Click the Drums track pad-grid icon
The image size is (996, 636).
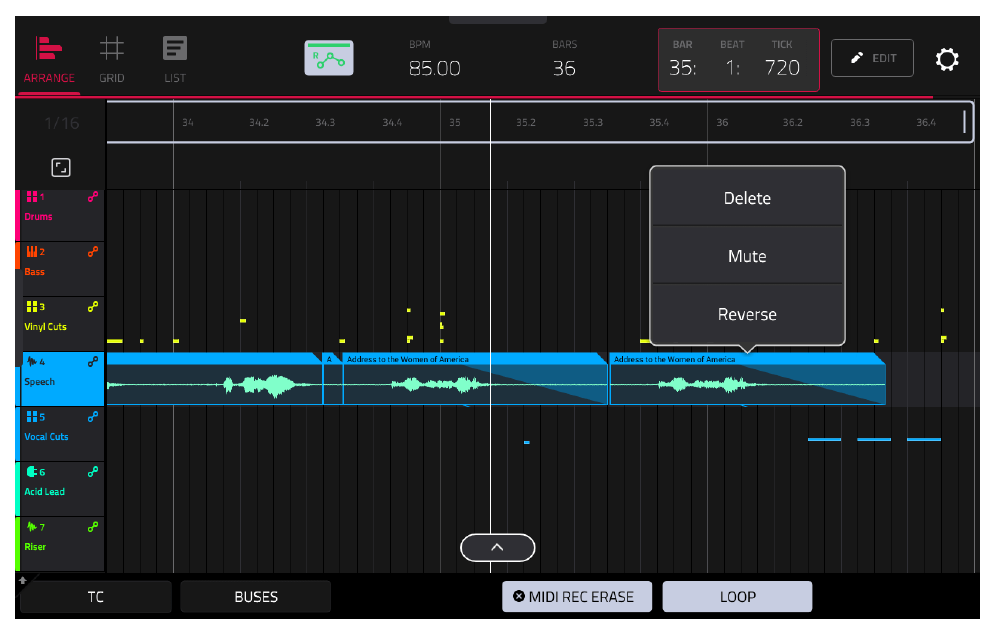click(x=31, y=197)
